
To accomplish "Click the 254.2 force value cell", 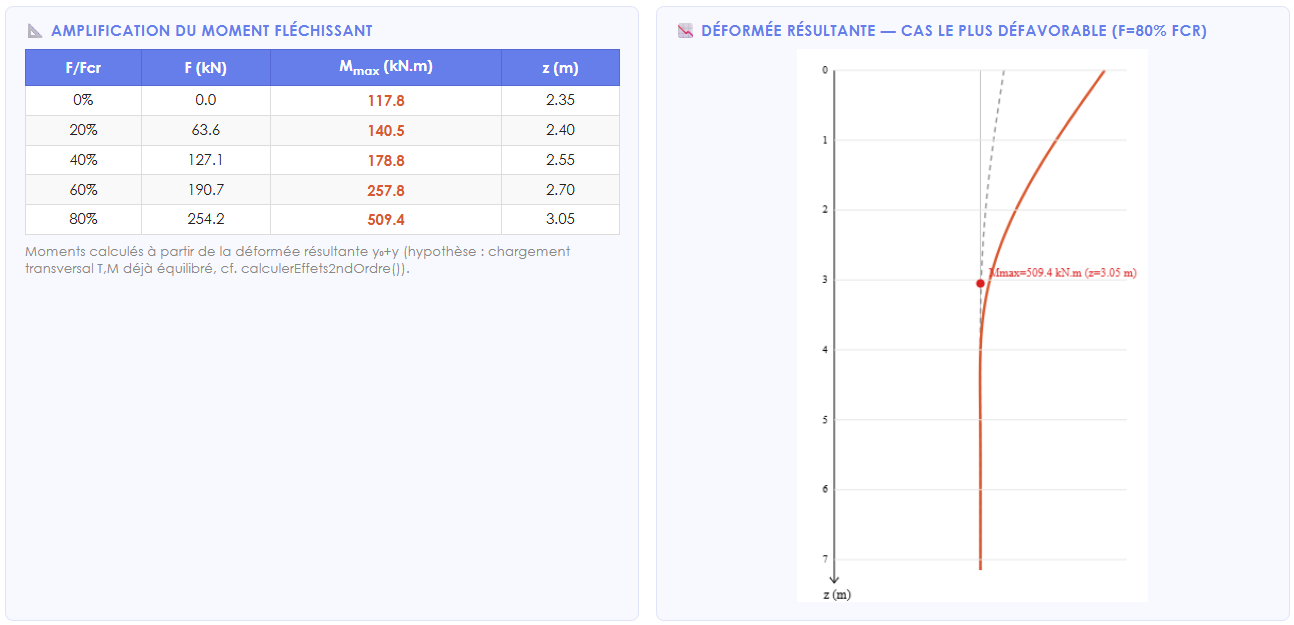I will [x=206, y=219].
